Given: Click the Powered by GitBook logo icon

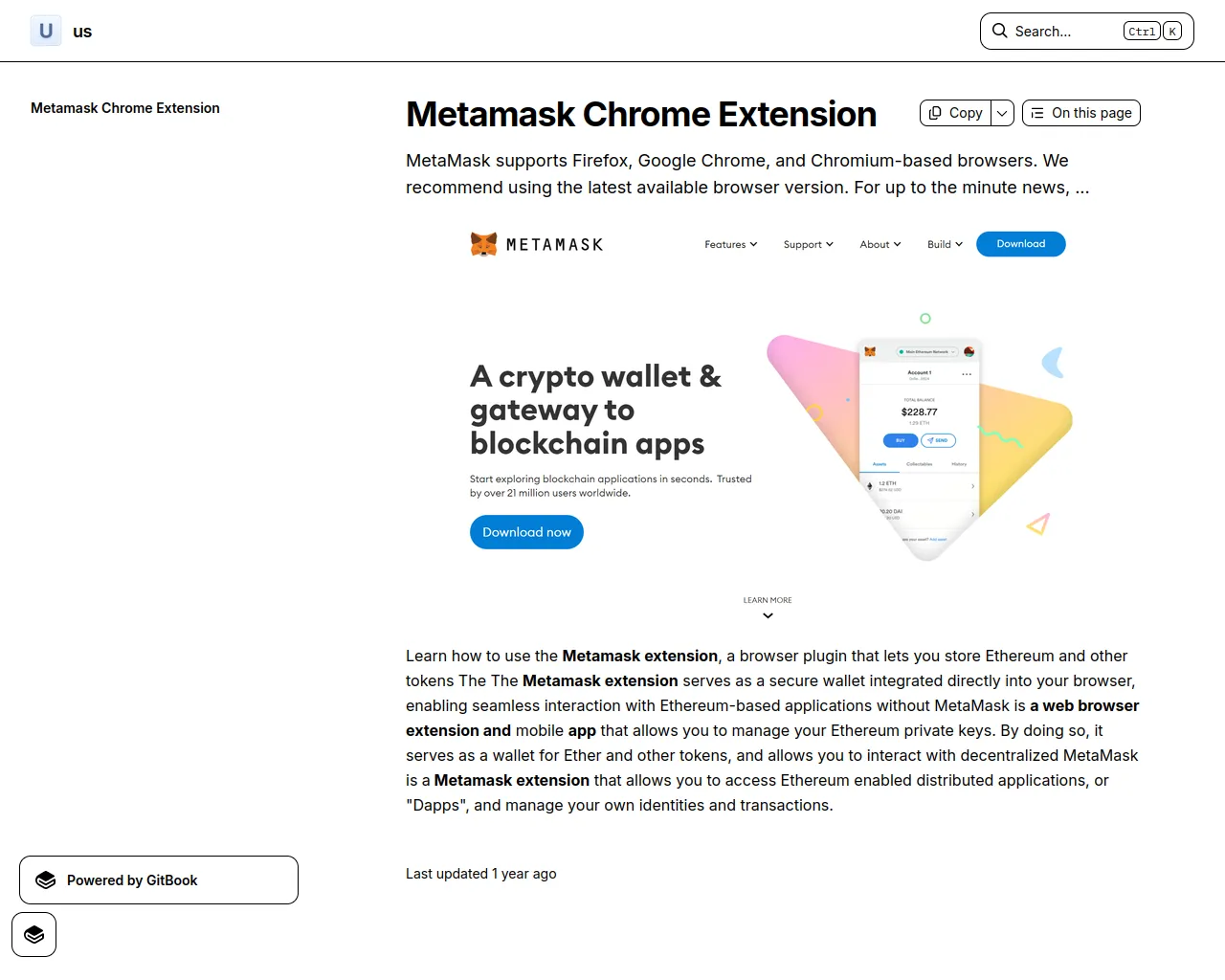Looking at the screenshot, I should (45, 880).
